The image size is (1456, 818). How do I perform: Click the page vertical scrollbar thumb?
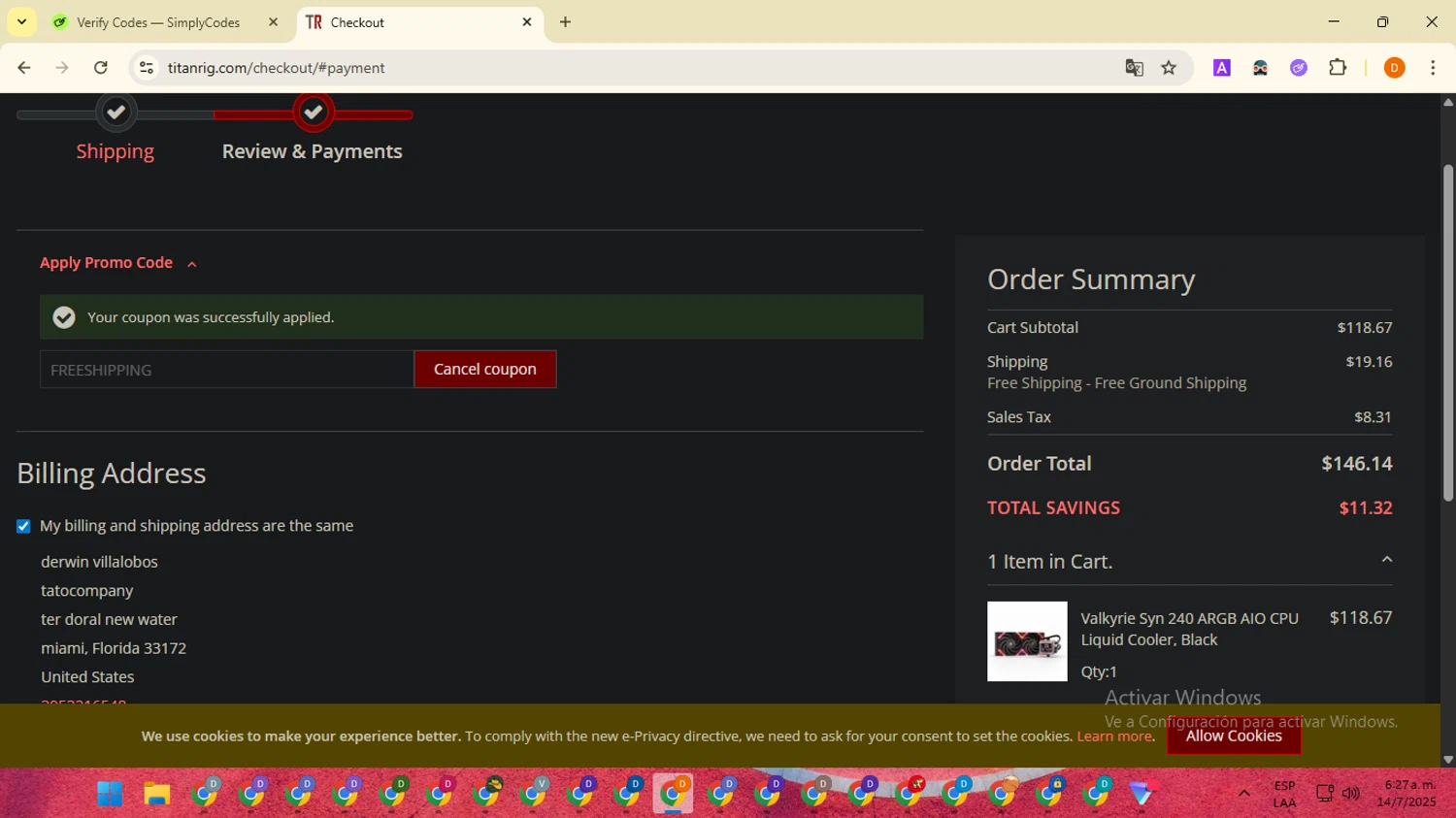(x=1448, y=333)
